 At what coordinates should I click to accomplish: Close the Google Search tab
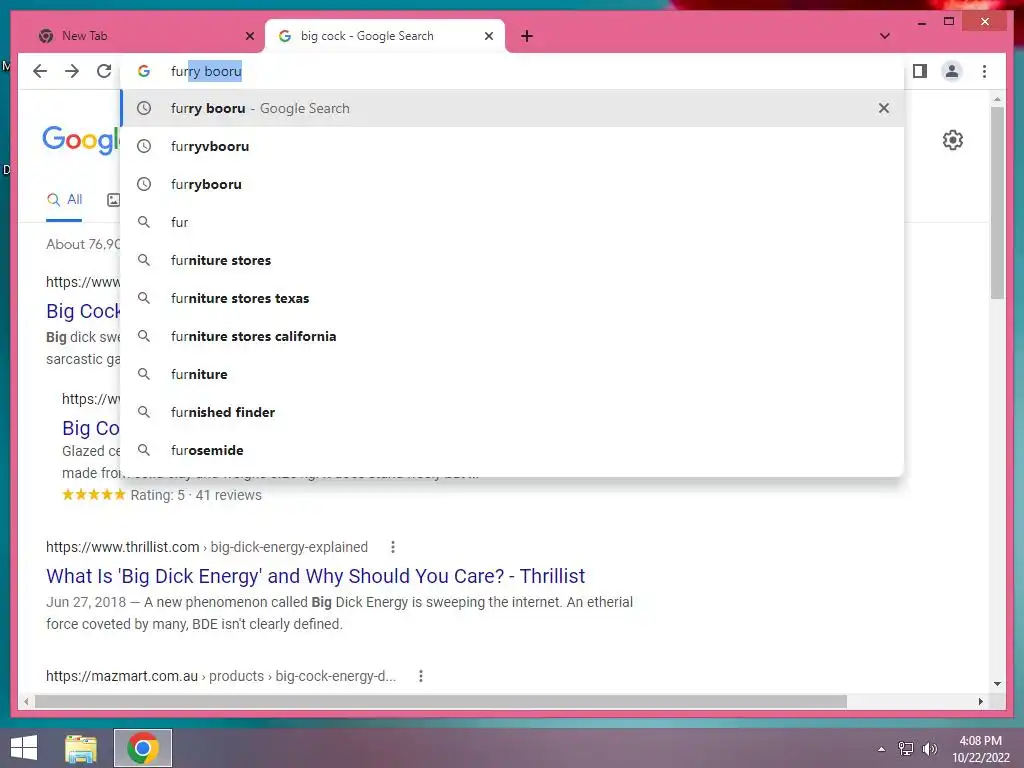pyautogui.click(x=488, y=36)
